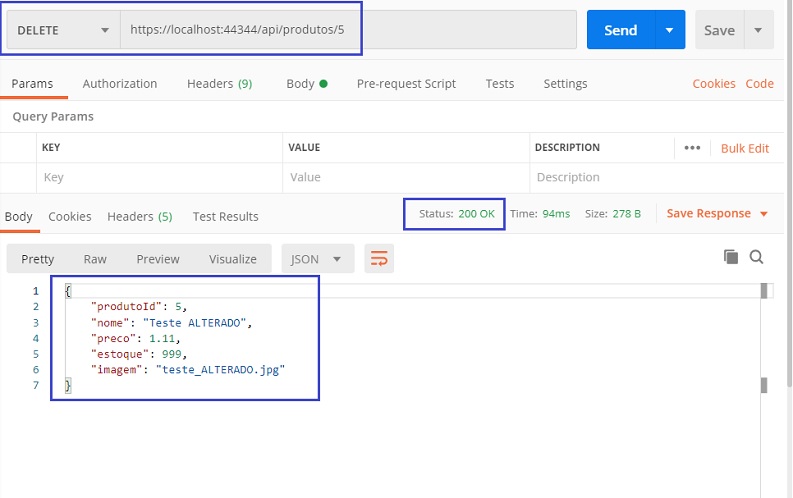Open the response Cookies tab

coord(70,217)
